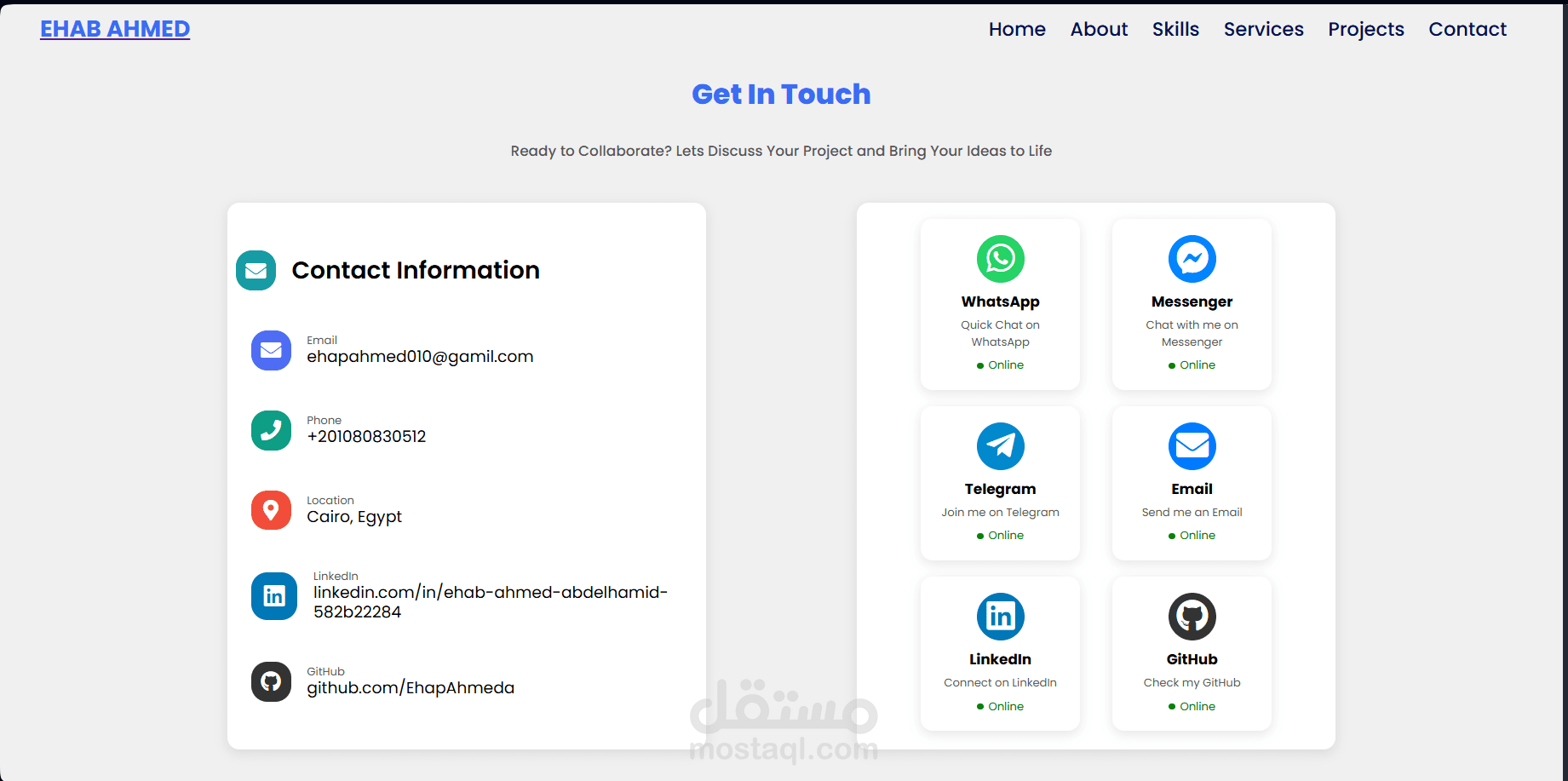Image resolution: width=1568 pixels, height=781 pixels.
Task: Click the Messenger logo icon
Action: point(1192,259)
